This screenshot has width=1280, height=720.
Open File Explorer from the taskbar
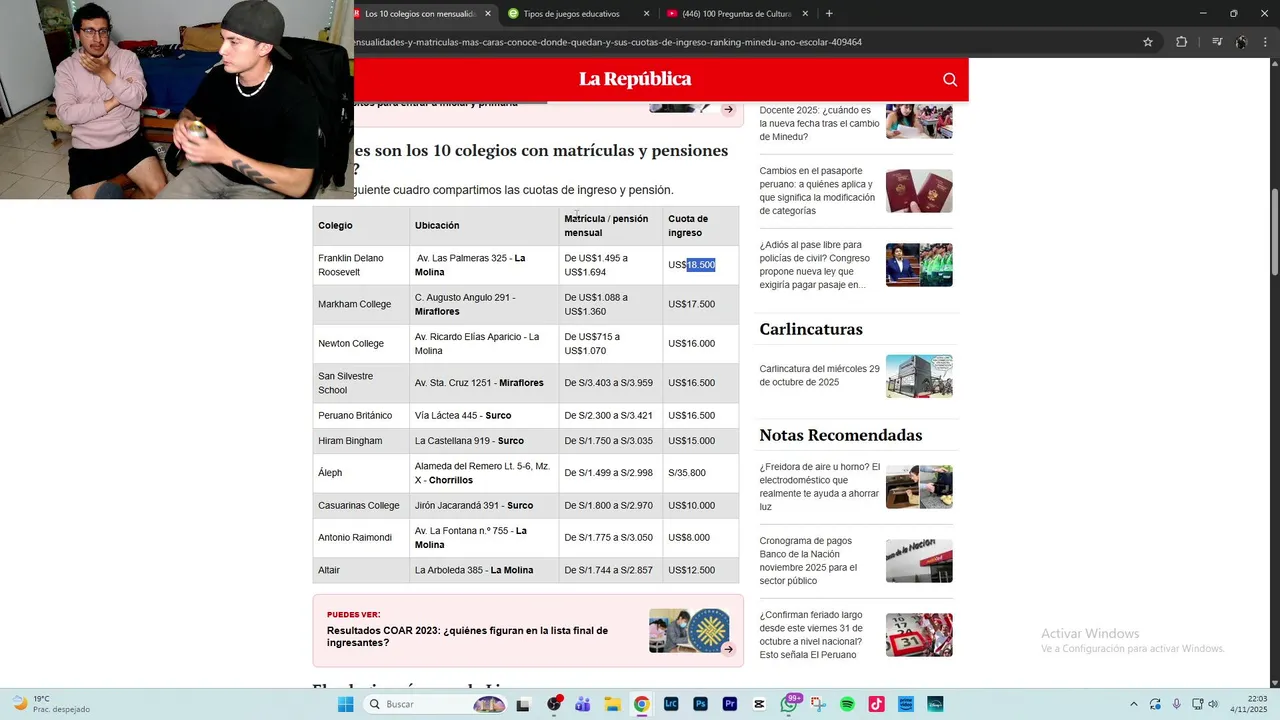[612, 704]
